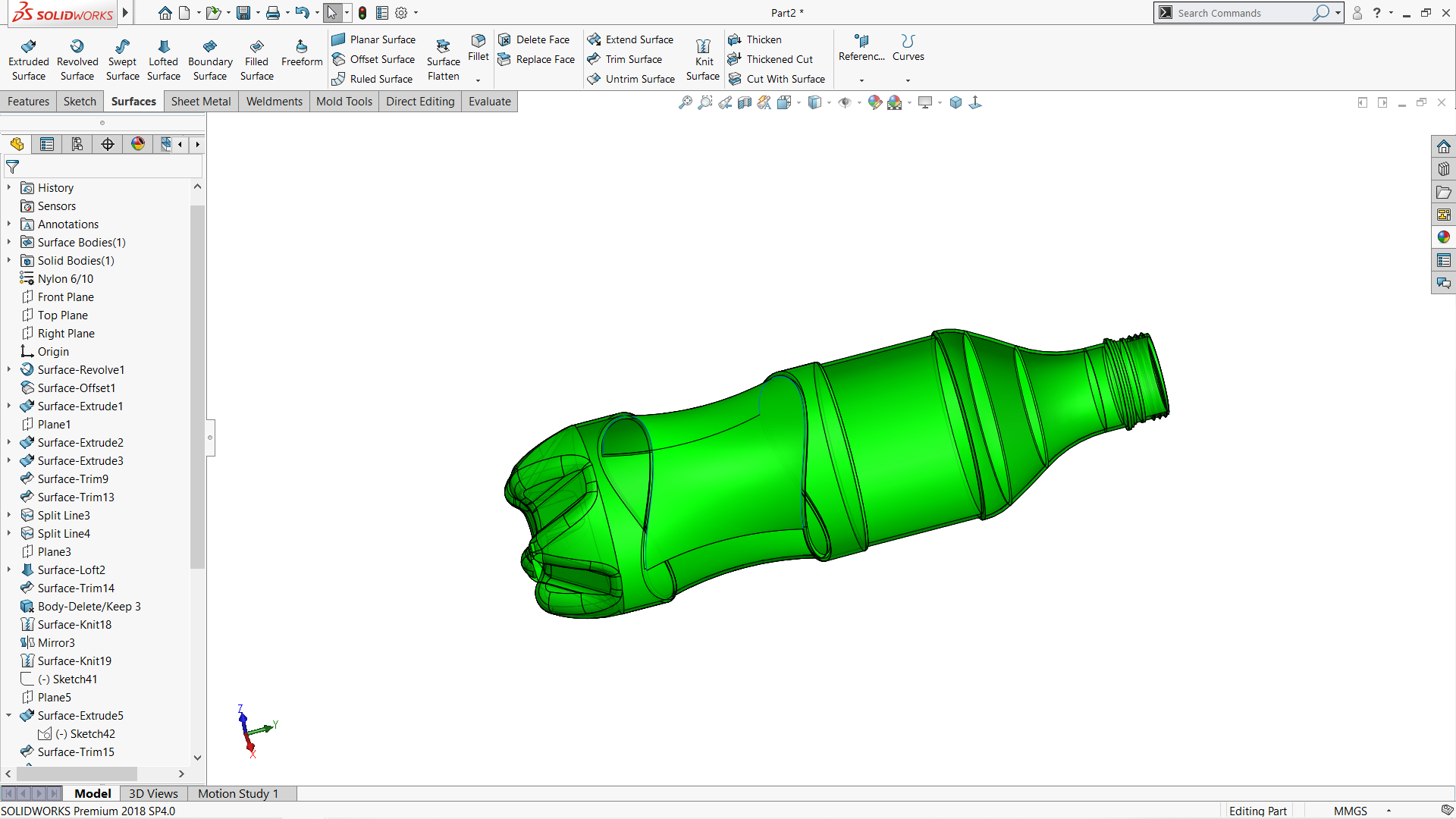Click the user login button
The width and height of the screenshot is (1456, 819).
pos(1357,13)
